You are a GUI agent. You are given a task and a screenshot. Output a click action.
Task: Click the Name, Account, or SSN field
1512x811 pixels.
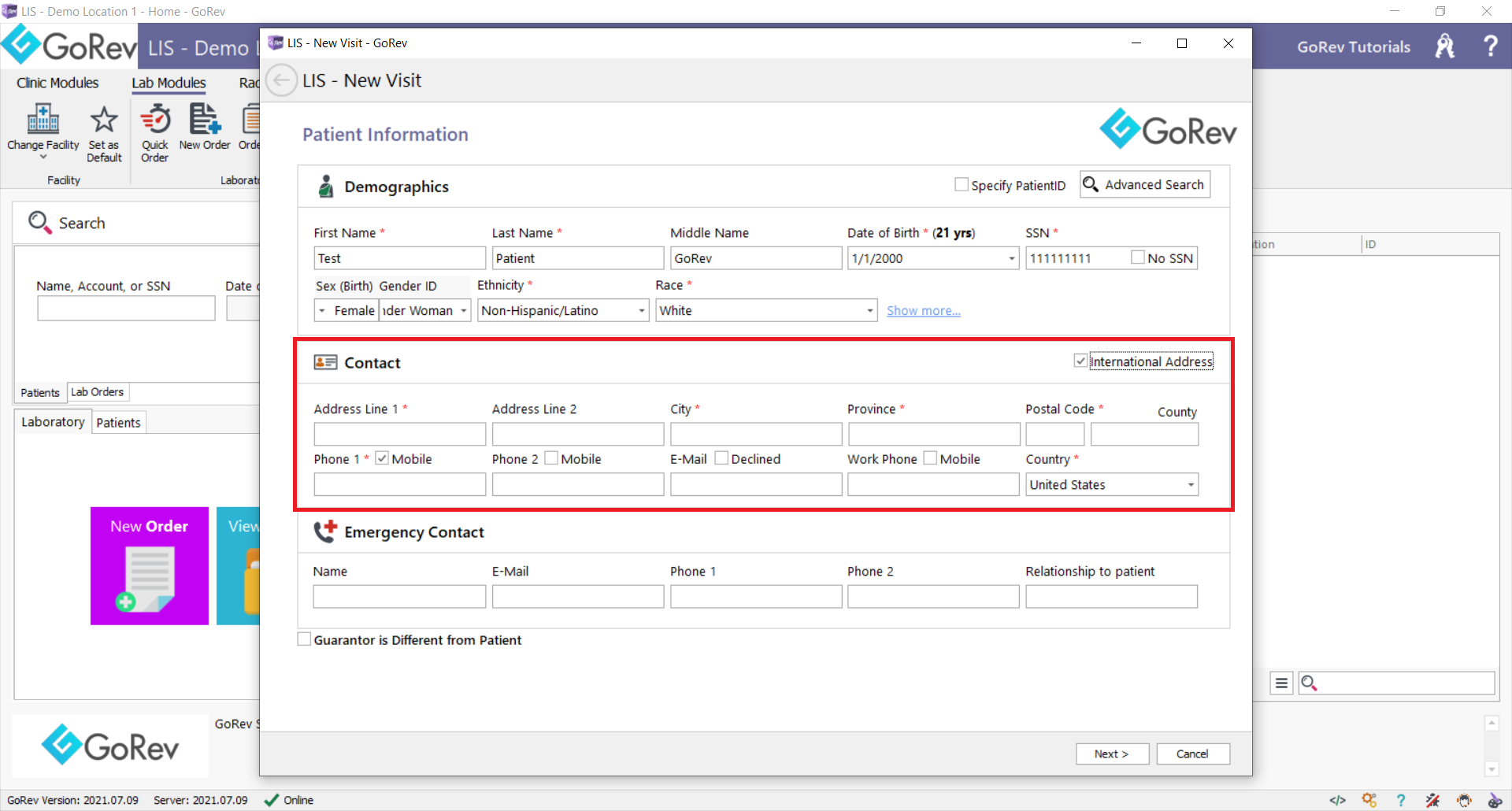coord(126,308)
